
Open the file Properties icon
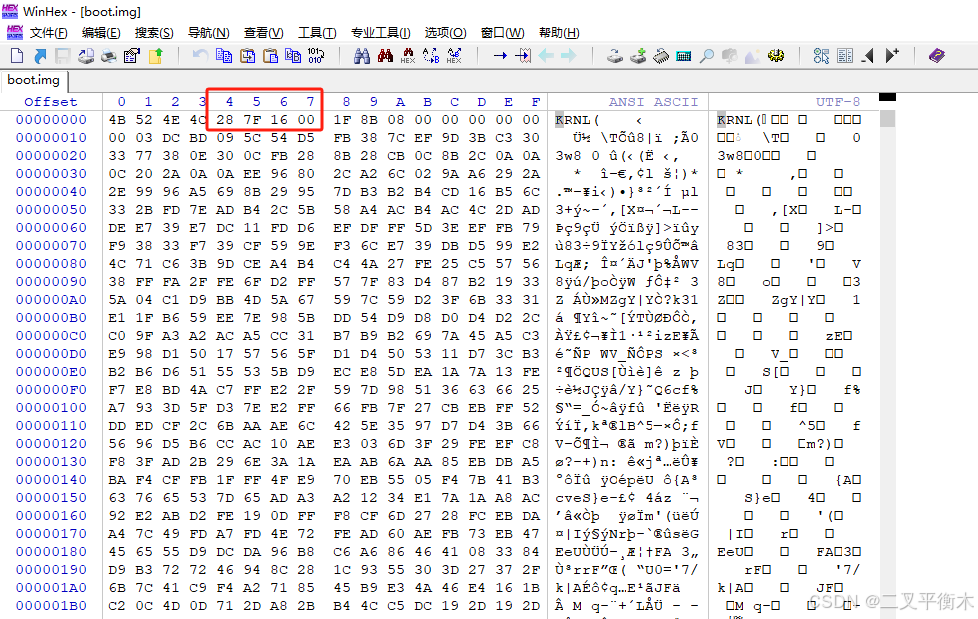pyautogui.click(x=132, y=56)
